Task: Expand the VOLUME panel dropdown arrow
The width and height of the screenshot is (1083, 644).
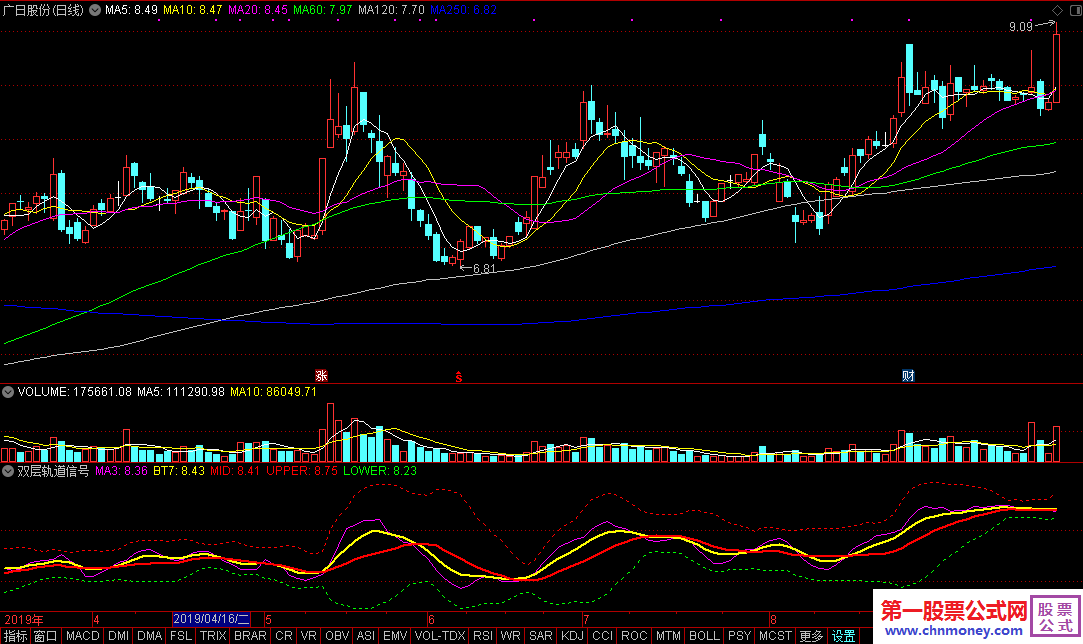Action: point(8,392)
